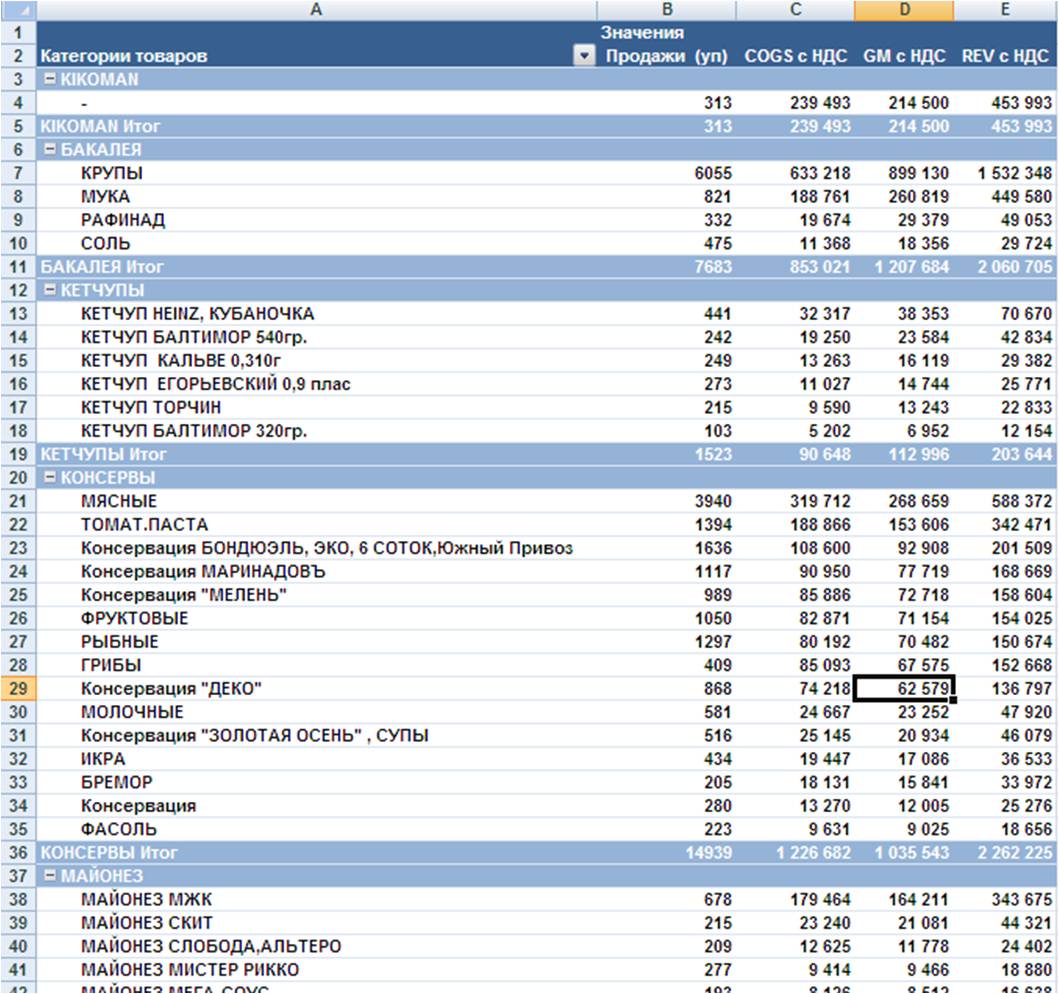Collapse the КЕТЧУПЫ group

(49, 290)
